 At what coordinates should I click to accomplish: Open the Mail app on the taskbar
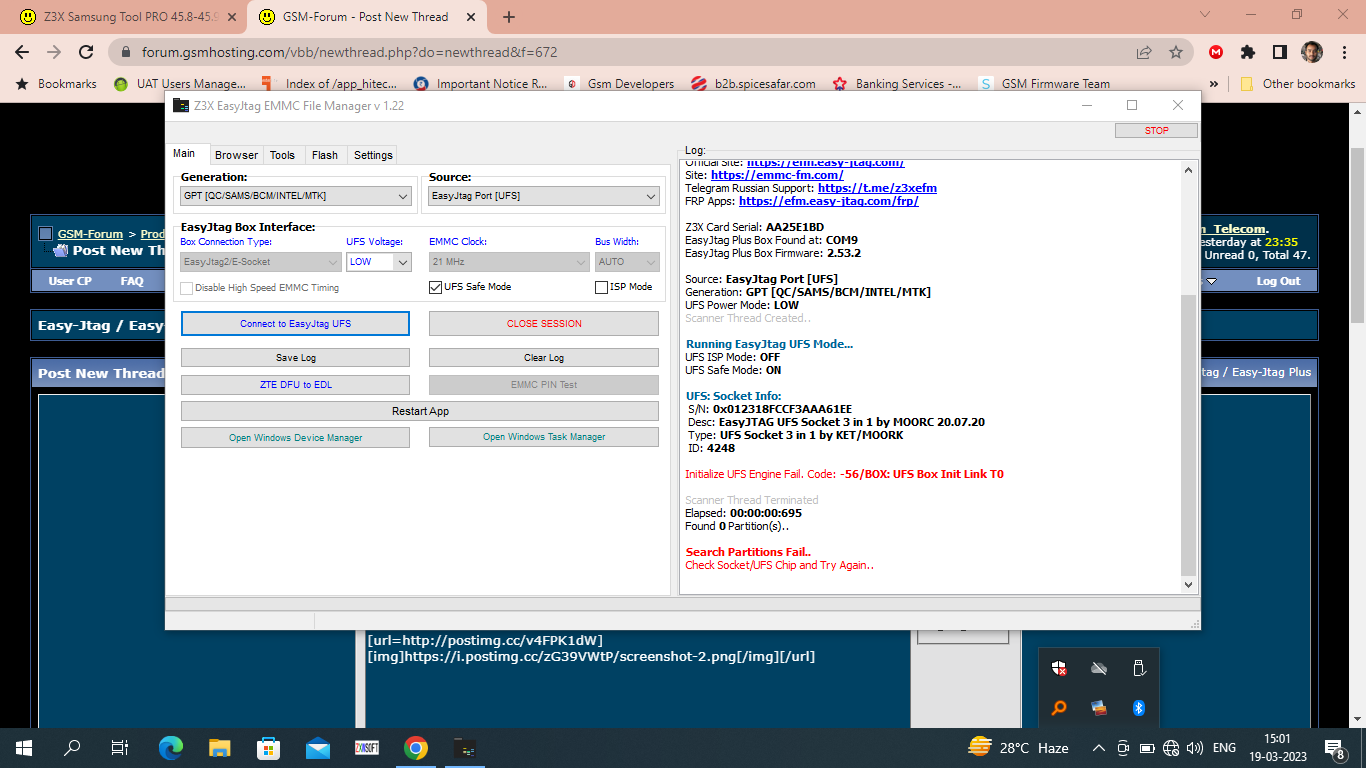[318, 747]
